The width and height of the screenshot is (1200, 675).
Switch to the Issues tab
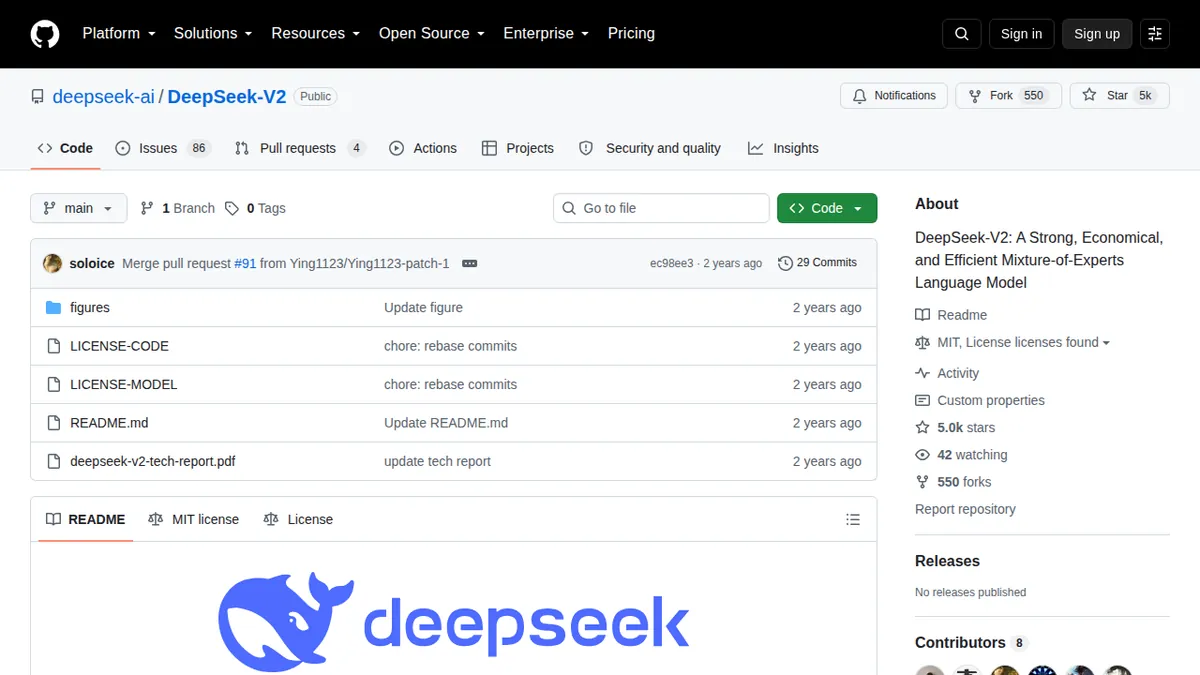162,148
